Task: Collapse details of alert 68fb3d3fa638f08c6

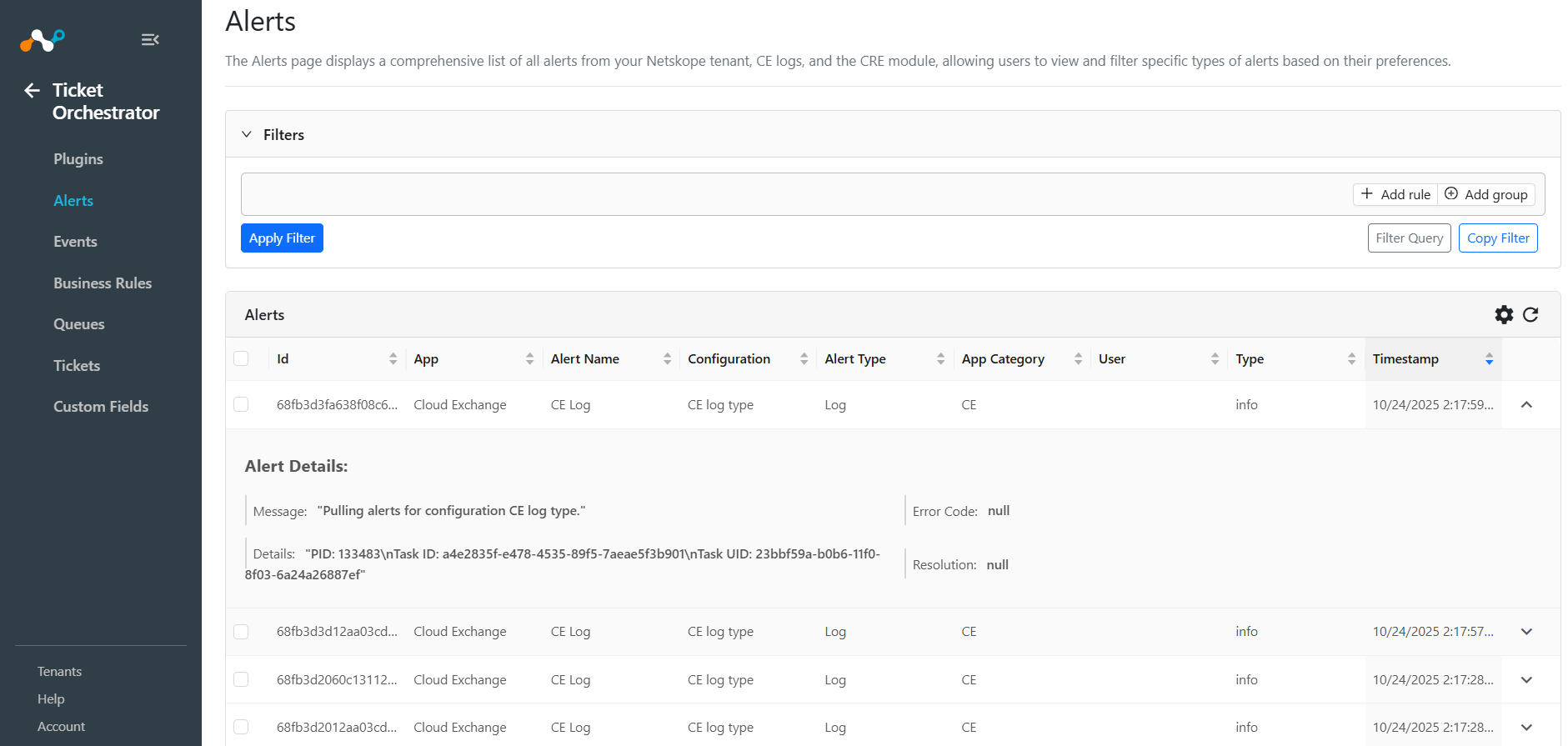Action: pos(1526,404)
